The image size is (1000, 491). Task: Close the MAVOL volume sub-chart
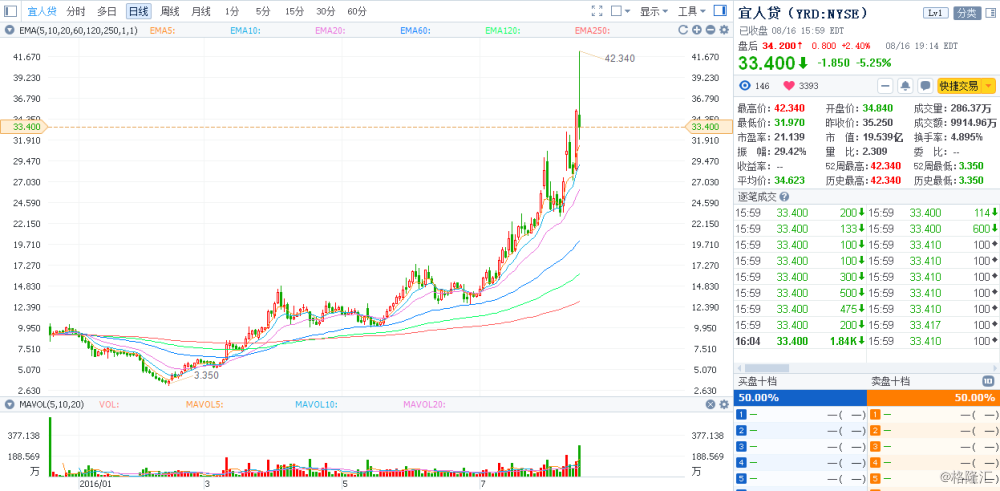point(710,404)
